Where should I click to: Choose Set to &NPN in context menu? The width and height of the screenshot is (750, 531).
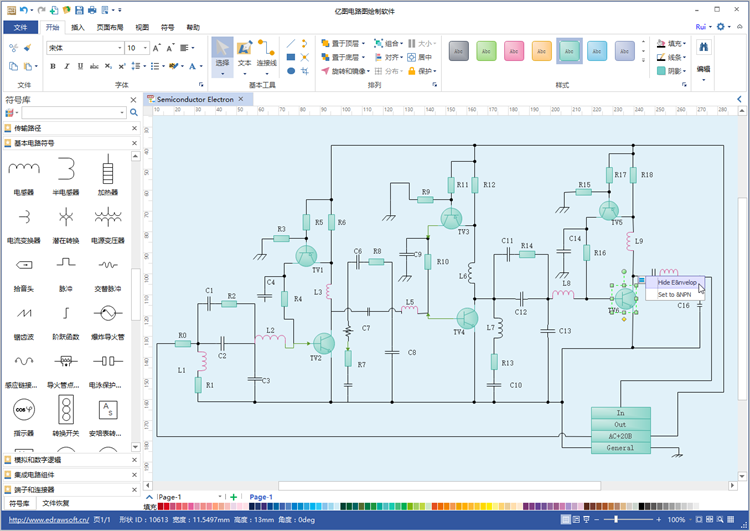pos(674,295)
